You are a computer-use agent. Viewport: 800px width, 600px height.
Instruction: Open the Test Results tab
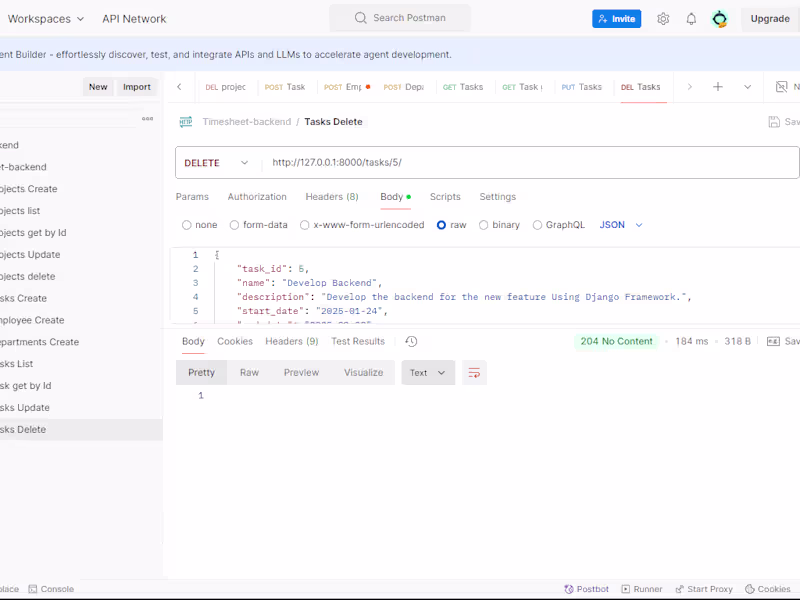click(358, 341)
